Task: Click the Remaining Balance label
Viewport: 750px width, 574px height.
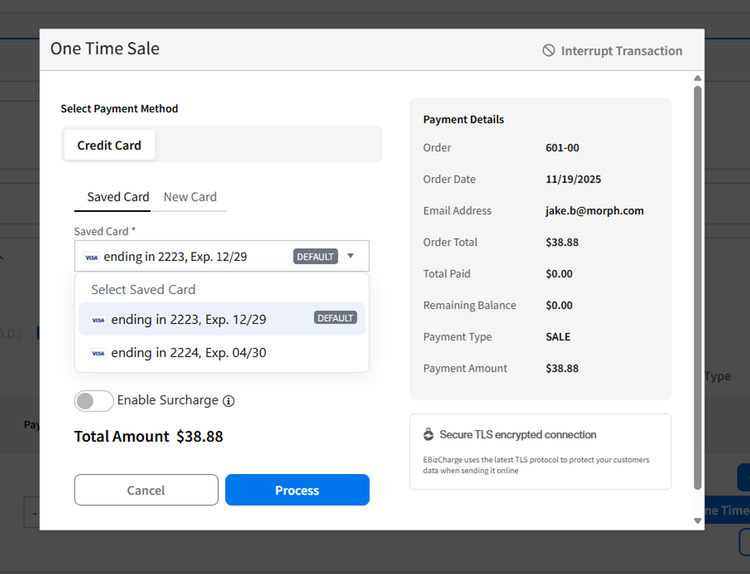Action: click(469, 306)
